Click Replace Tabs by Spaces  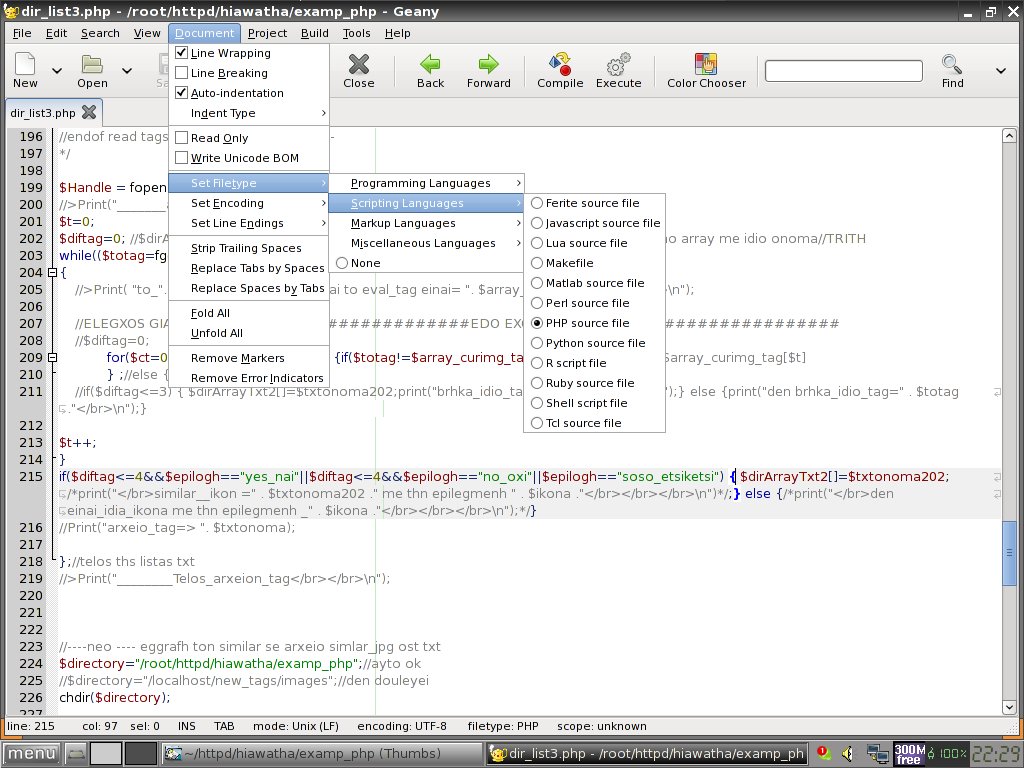click(x=249, y=268)
